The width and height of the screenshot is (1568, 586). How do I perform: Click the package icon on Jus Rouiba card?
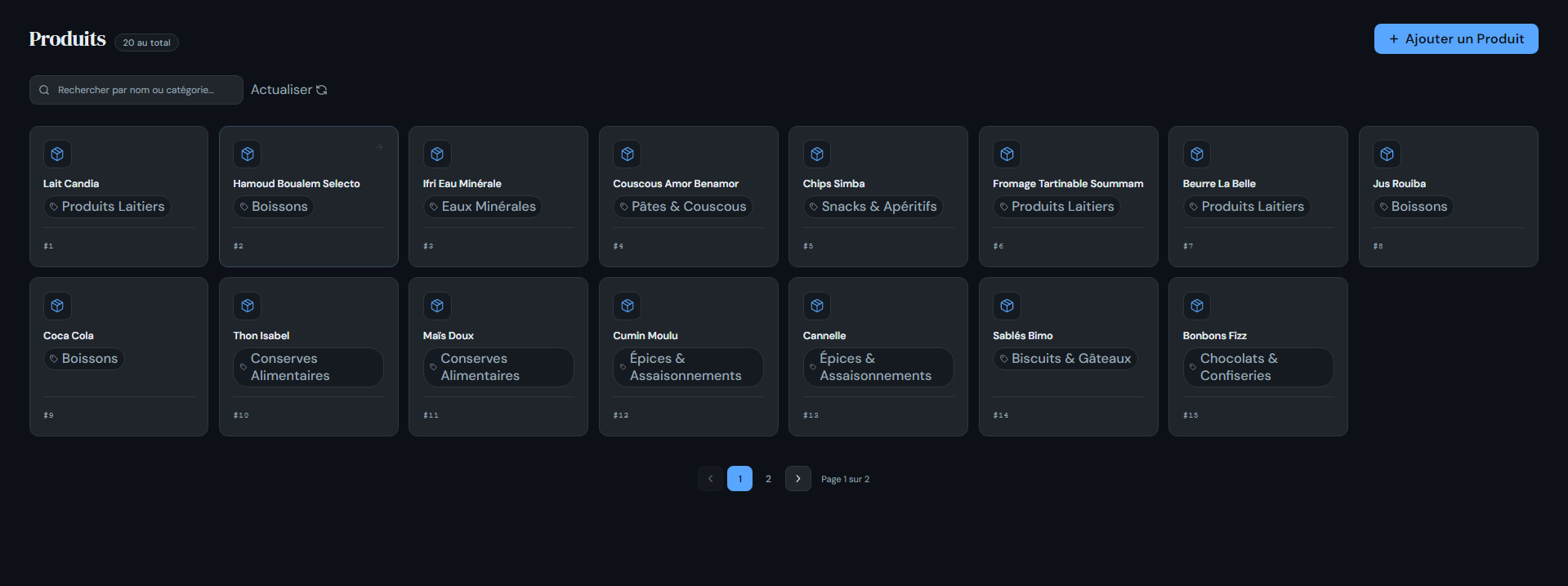click(1387, 154)
